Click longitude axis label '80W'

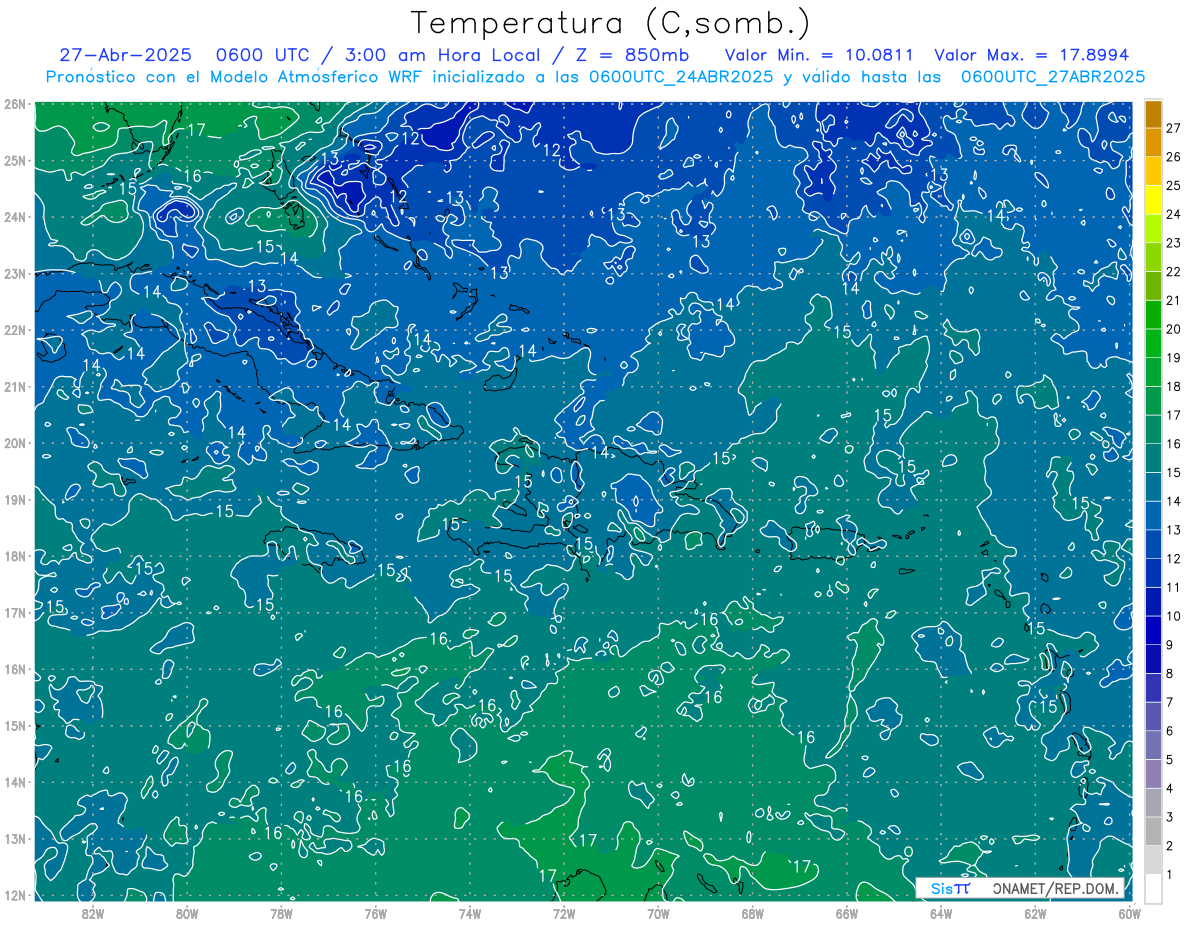(x=187, y=912)
